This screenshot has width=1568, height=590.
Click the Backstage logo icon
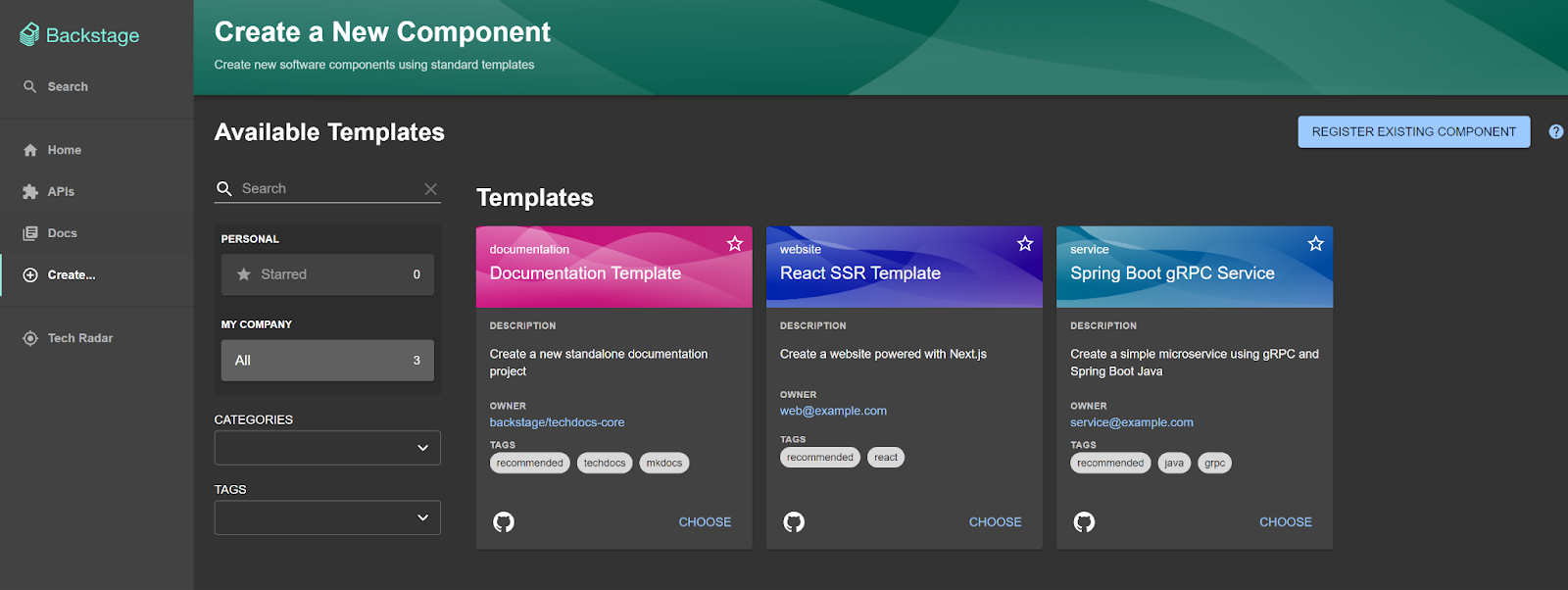[29, 35]
